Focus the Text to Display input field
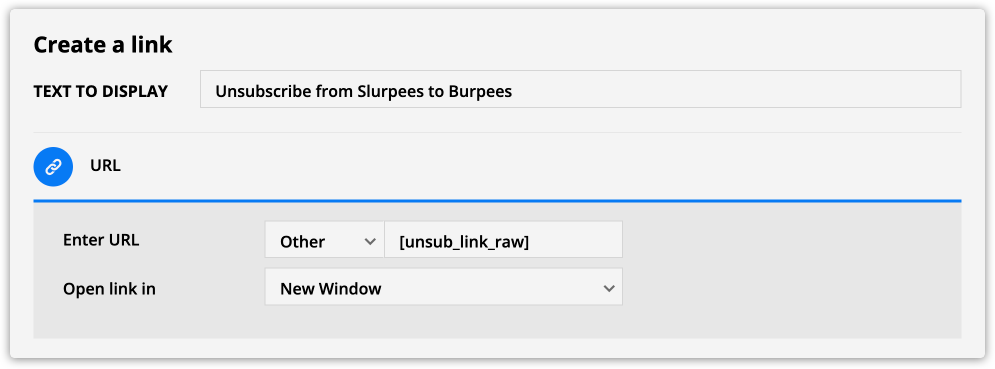This screenshot has height=369, width=995. click(580, 89)
